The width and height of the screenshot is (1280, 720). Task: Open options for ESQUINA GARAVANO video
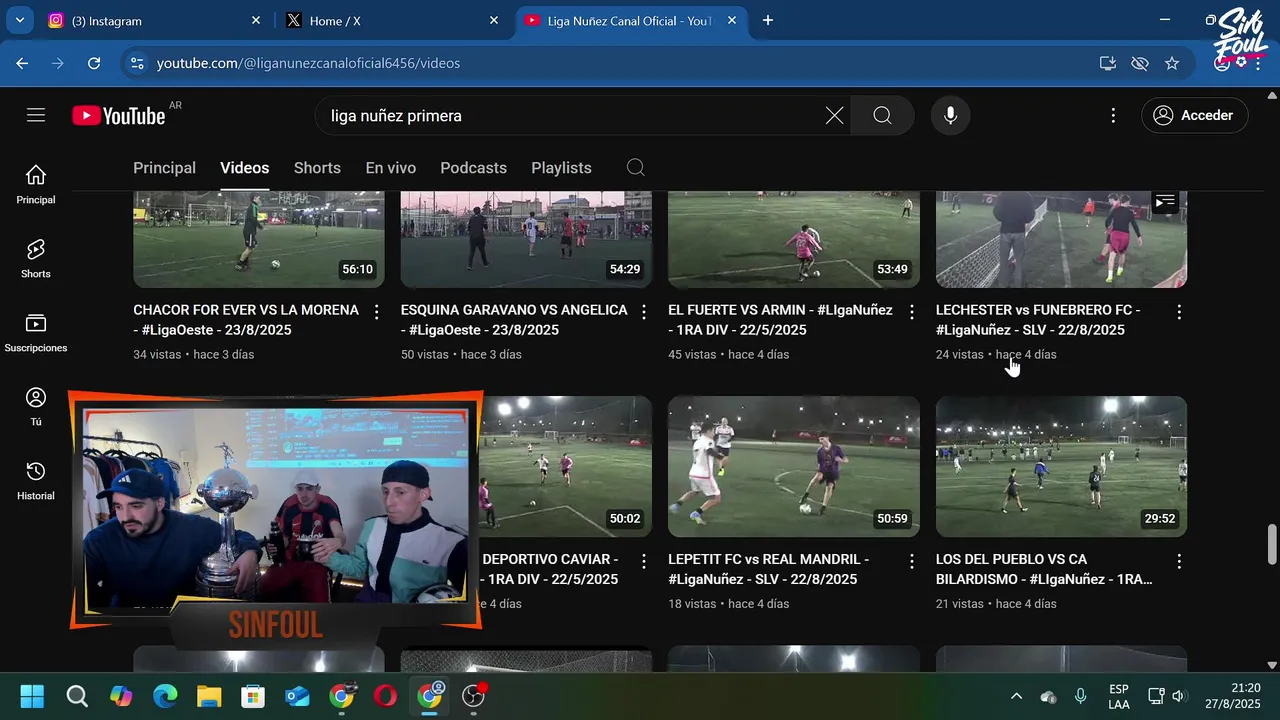[x=644, y=312]
